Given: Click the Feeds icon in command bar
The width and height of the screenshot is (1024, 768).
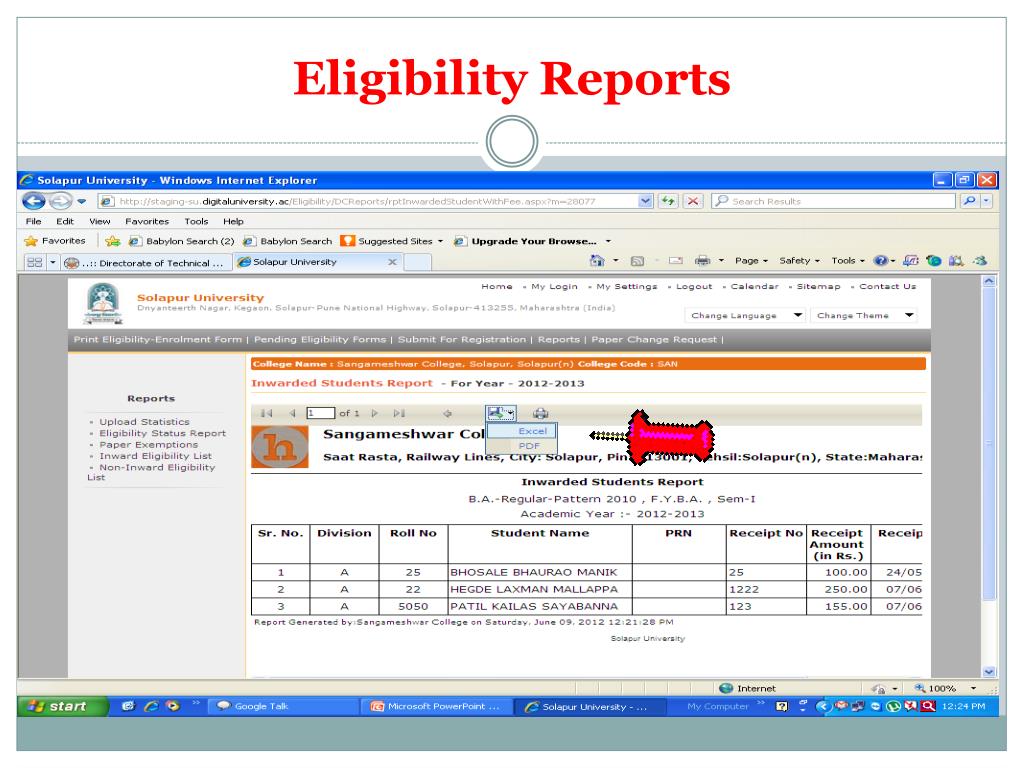Looking at the screenshot, I should 637,261.
